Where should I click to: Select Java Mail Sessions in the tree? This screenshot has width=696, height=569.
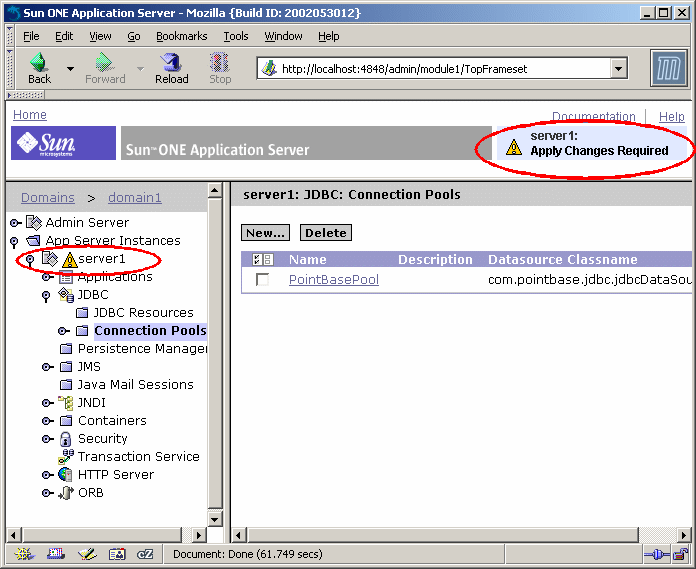point(135,384)
